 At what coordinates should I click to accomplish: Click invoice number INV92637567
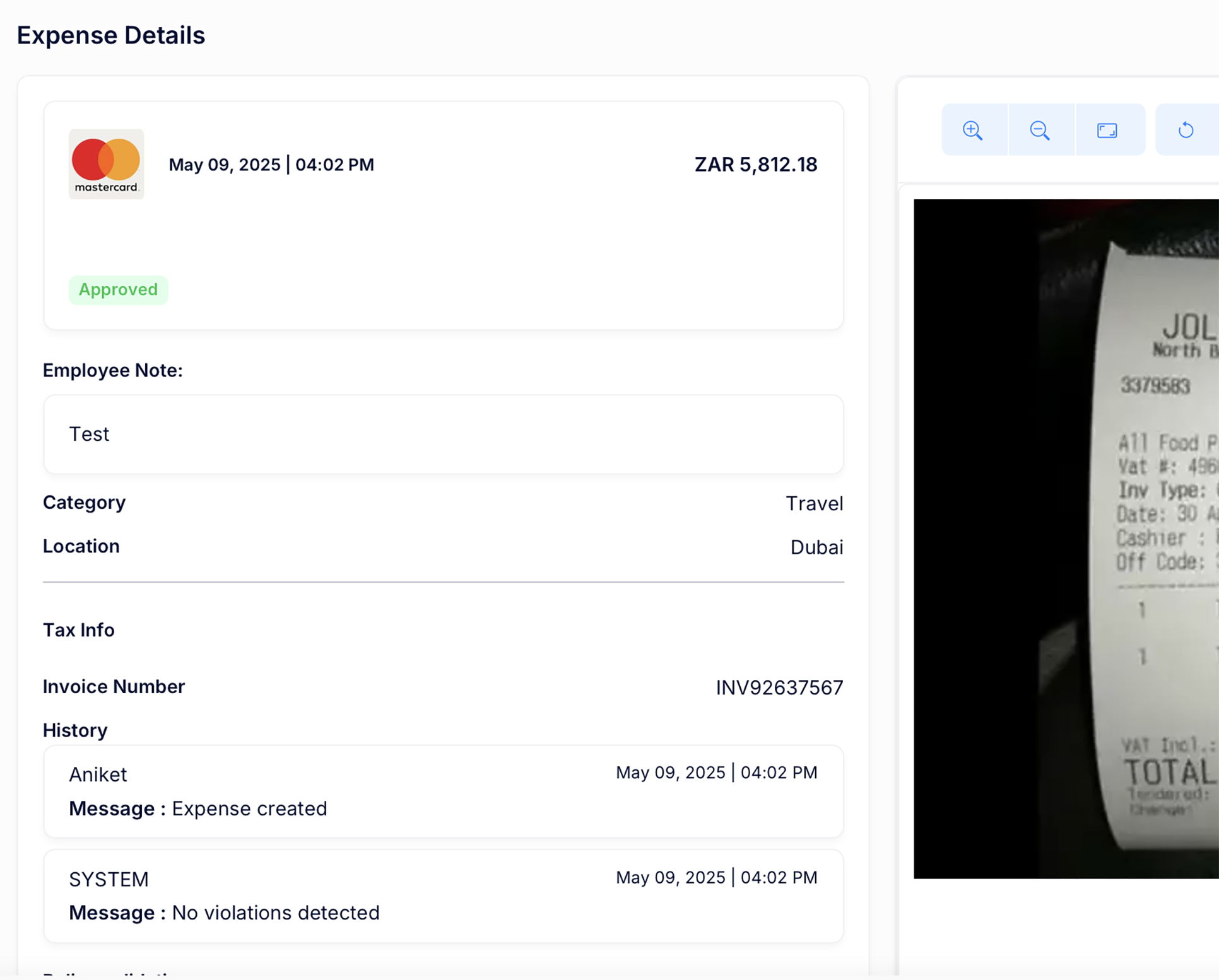point(779,687)
